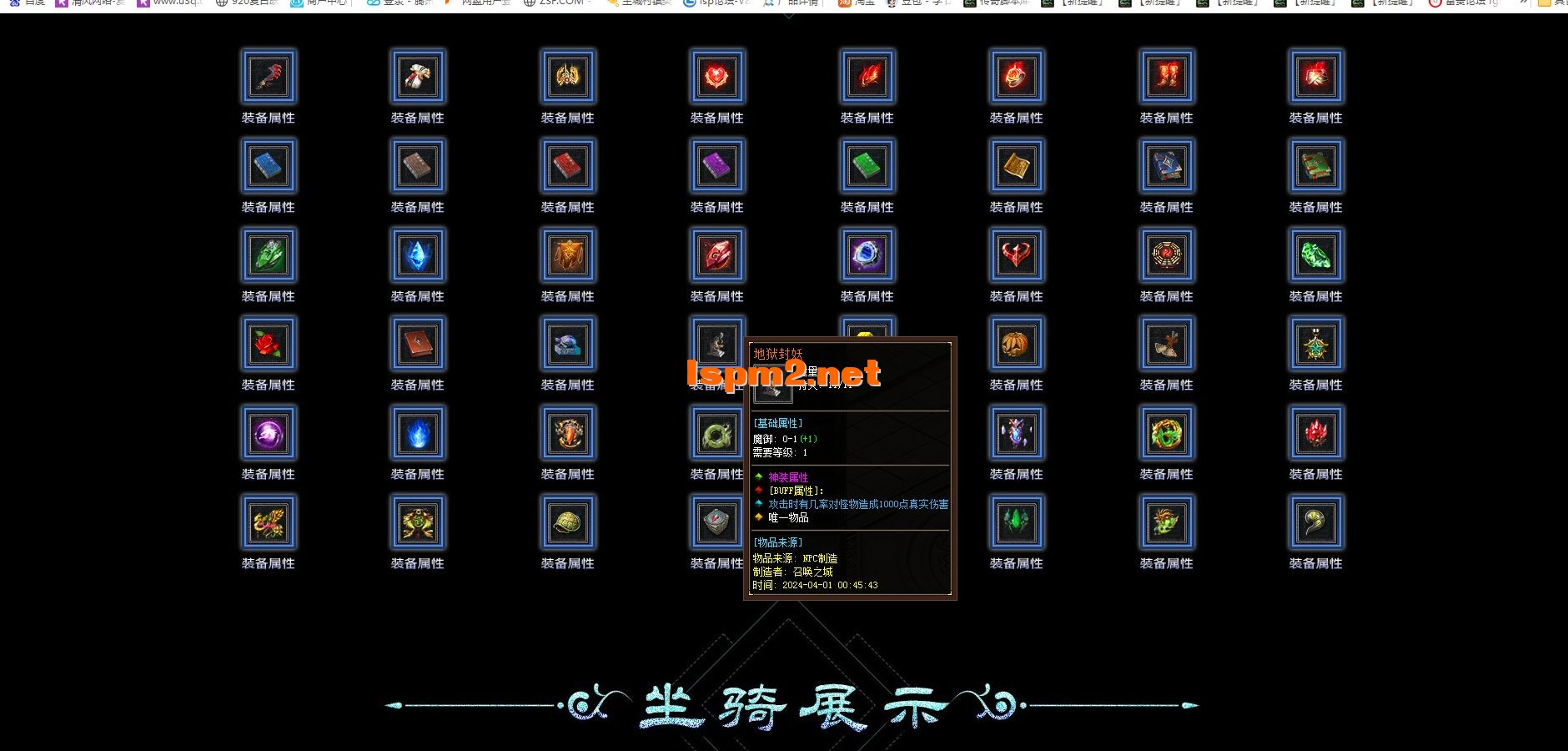Click the [基础属性] heading in tooltip

[x=777, y=424]
